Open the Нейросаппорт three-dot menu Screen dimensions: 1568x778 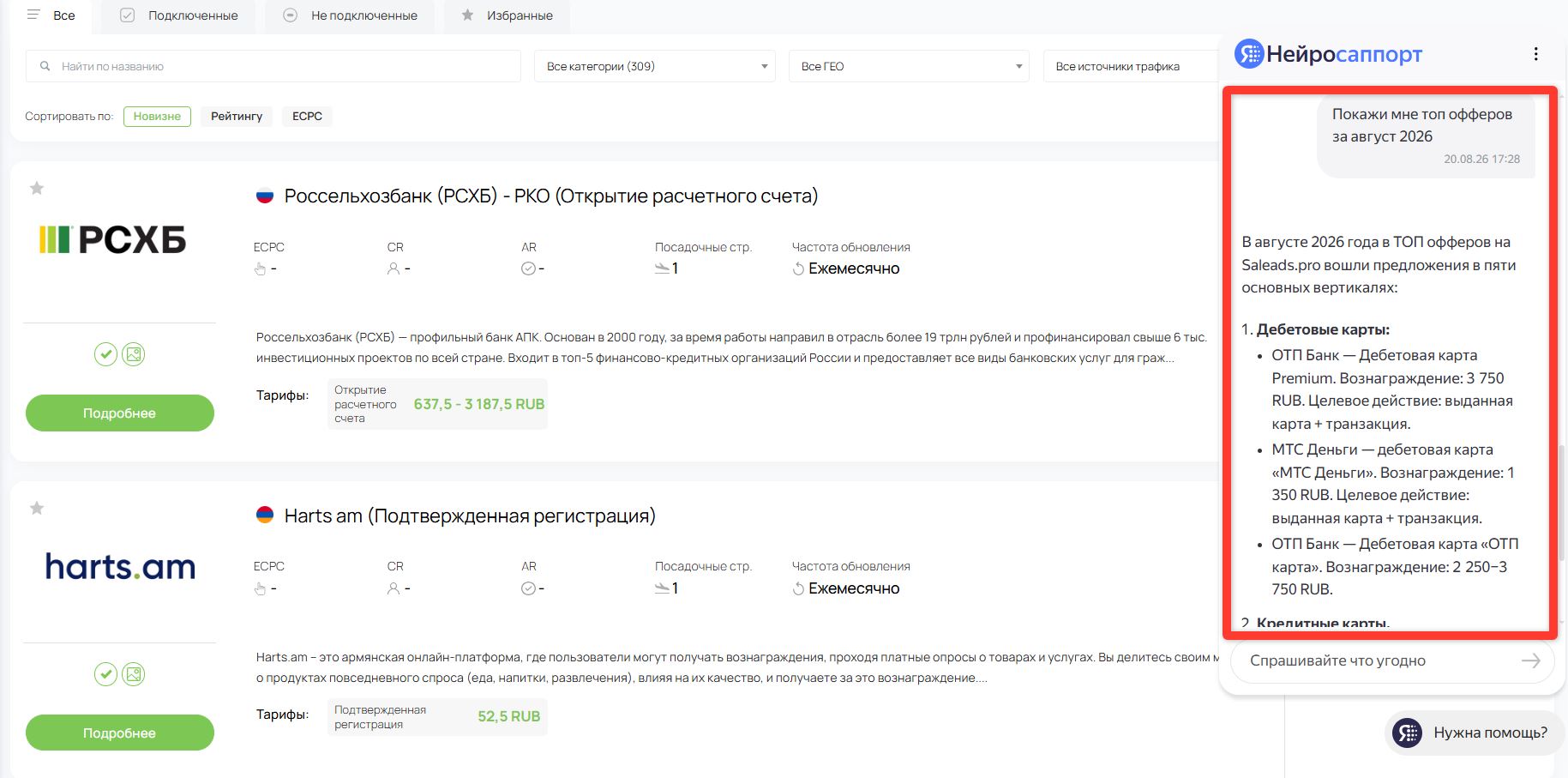click(1535, 54)
